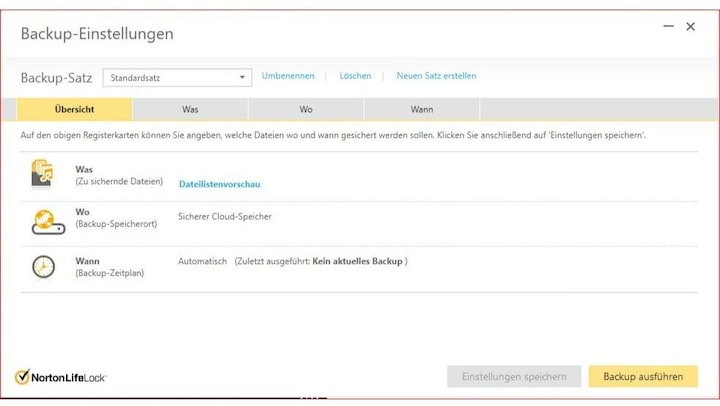
Task: Switch to the Übersicht tab
Action: tap(74, 109)
